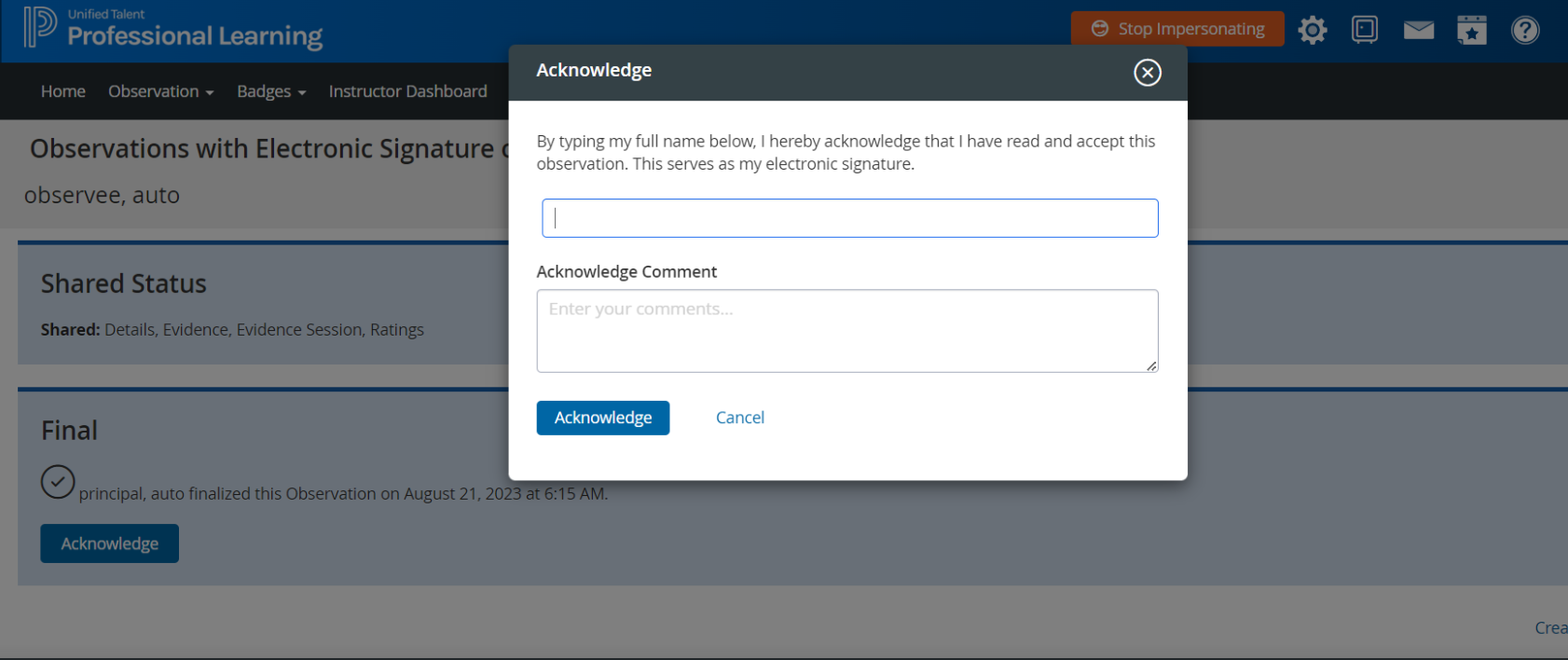Expand the Observation dropdown menu
Screen dimensions: 1568x660
coord(160,91)
